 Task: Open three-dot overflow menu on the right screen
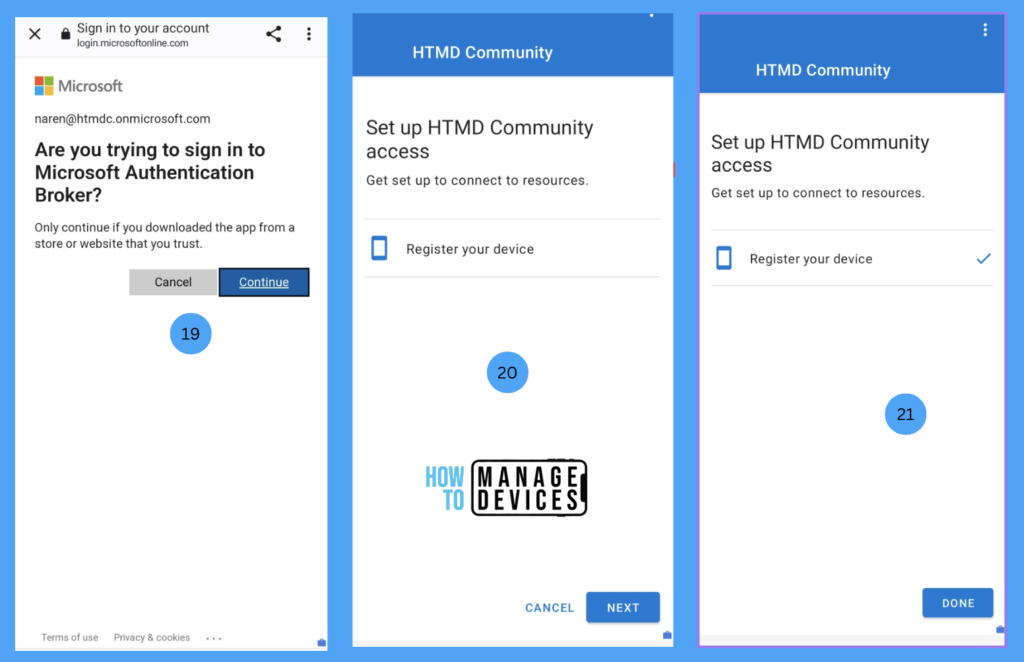click(985, 30)
